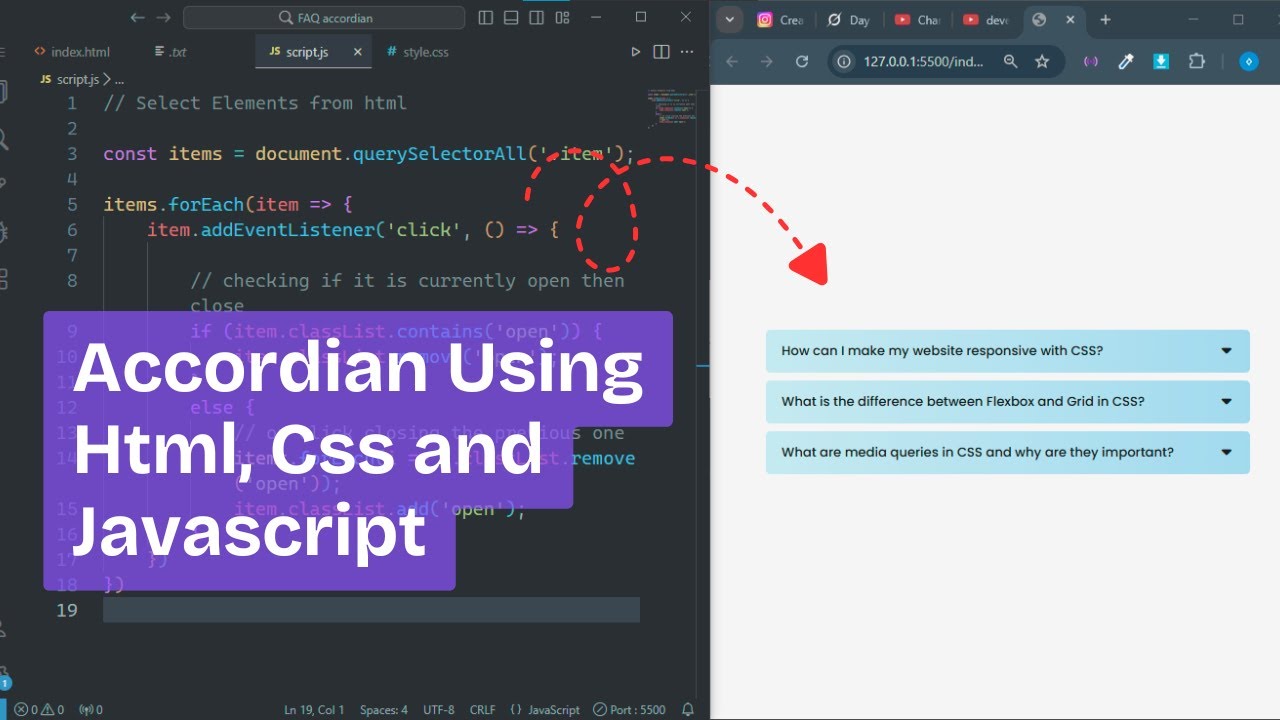Click arrow on the responsive website FAQ item
The width and height of the screenshot is (1280, 720).
pos(1227,351)
